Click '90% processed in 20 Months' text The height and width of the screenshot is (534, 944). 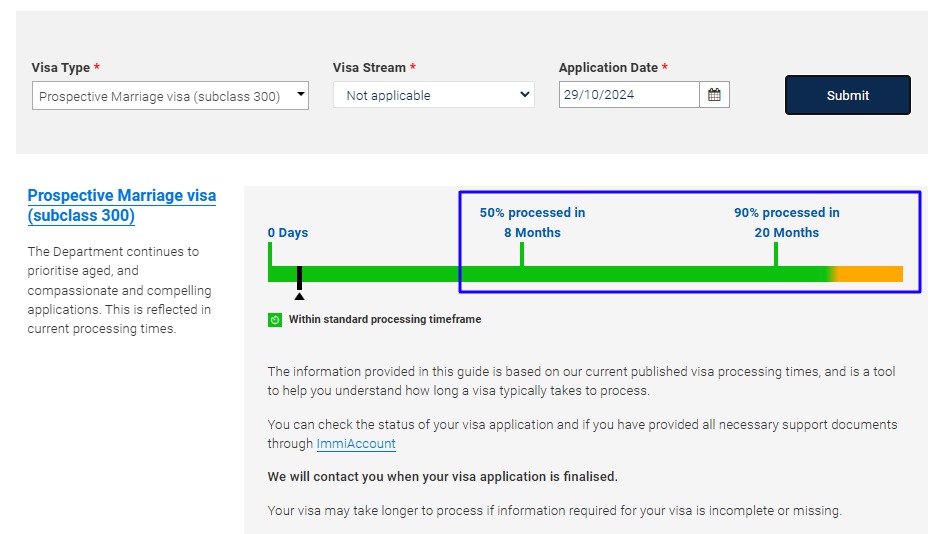pyautogui.click(x=787, y=222)
